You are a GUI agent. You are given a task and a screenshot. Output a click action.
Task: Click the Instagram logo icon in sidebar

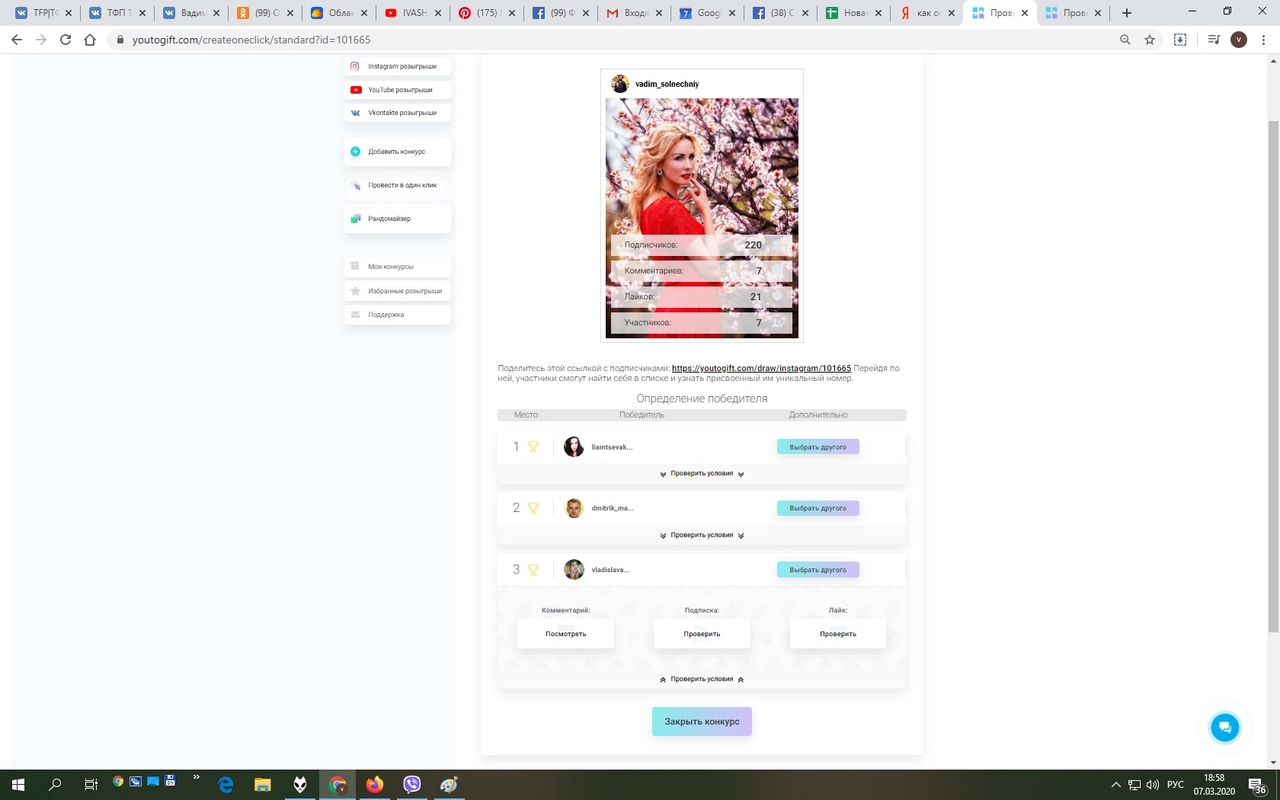pos(355,66)
